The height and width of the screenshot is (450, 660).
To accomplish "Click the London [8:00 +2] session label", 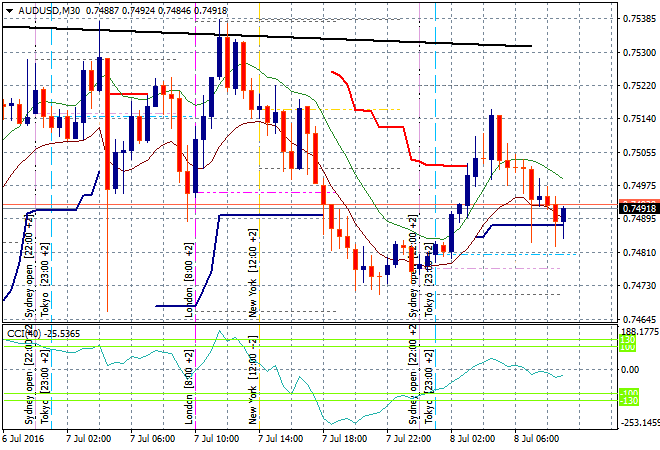I will pyautogui.click(x=188, y=278).
